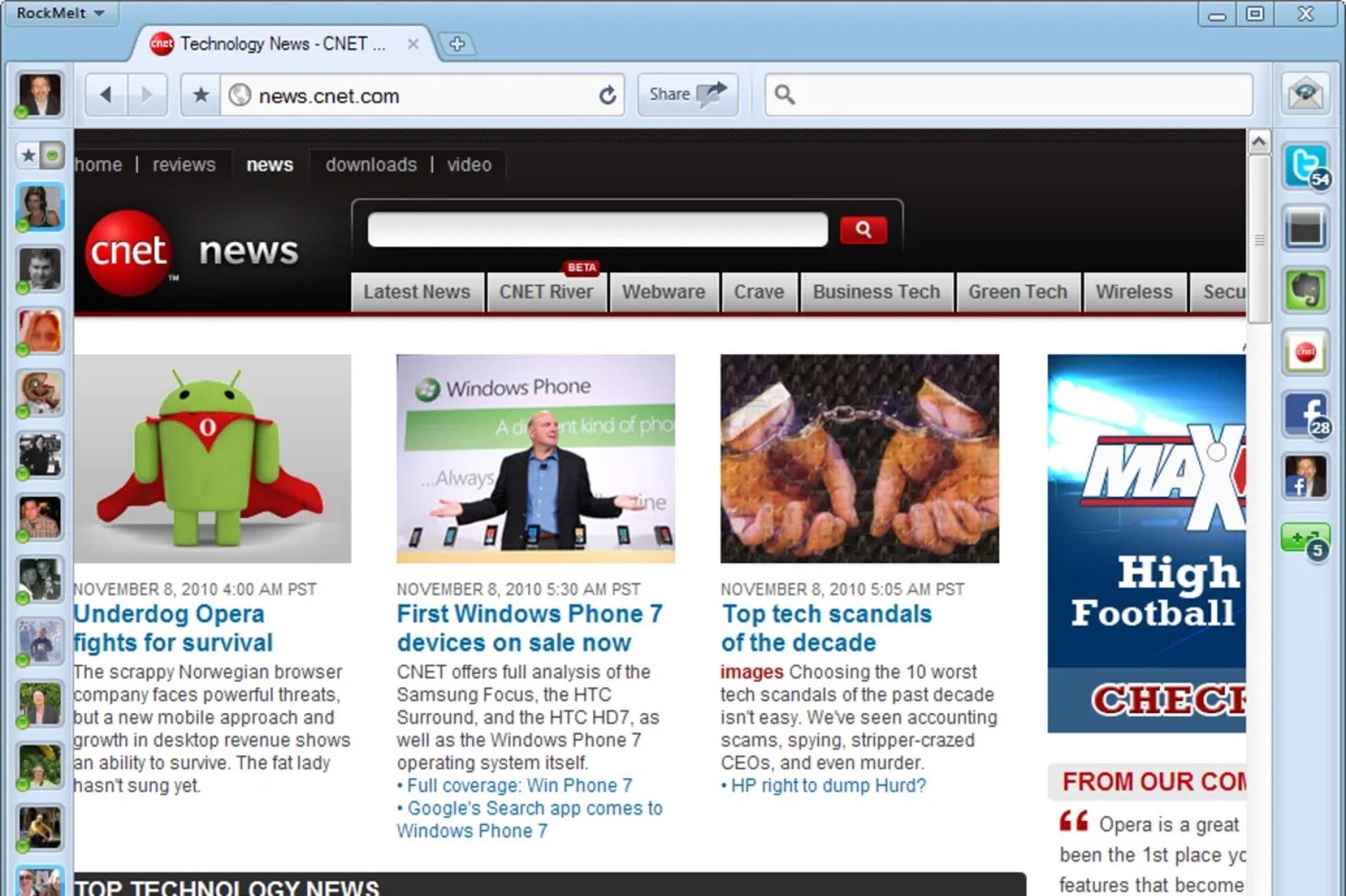Screen dimensions: 1346x896
Task: Open the Evernote elephant icon in sidebar
Action: tap(1305, 290)
